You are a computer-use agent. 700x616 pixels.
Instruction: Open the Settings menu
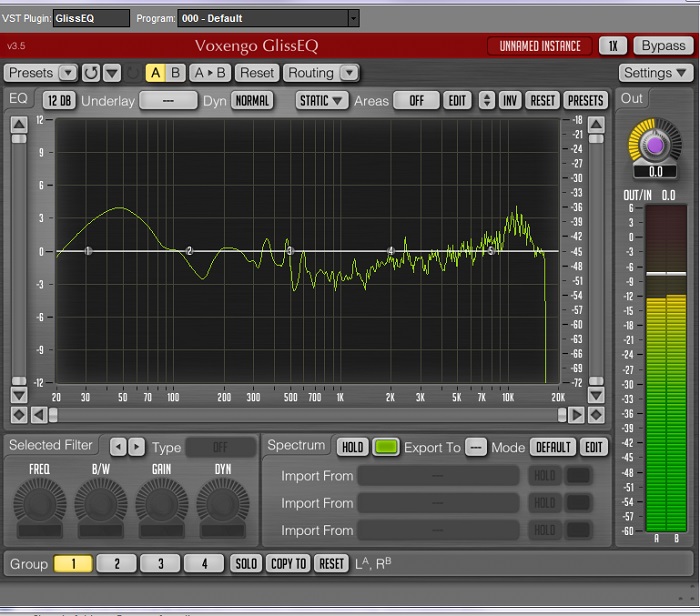[x=655, y=73]
